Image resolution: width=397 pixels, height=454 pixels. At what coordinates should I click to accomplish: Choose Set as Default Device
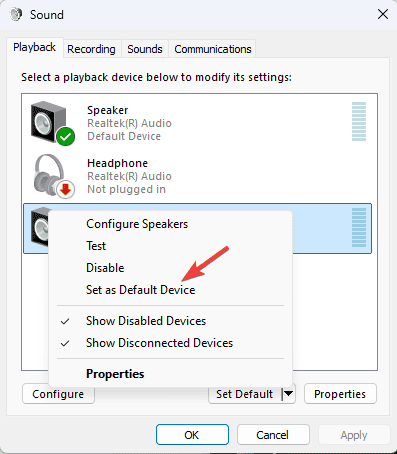tap(140, 290)
